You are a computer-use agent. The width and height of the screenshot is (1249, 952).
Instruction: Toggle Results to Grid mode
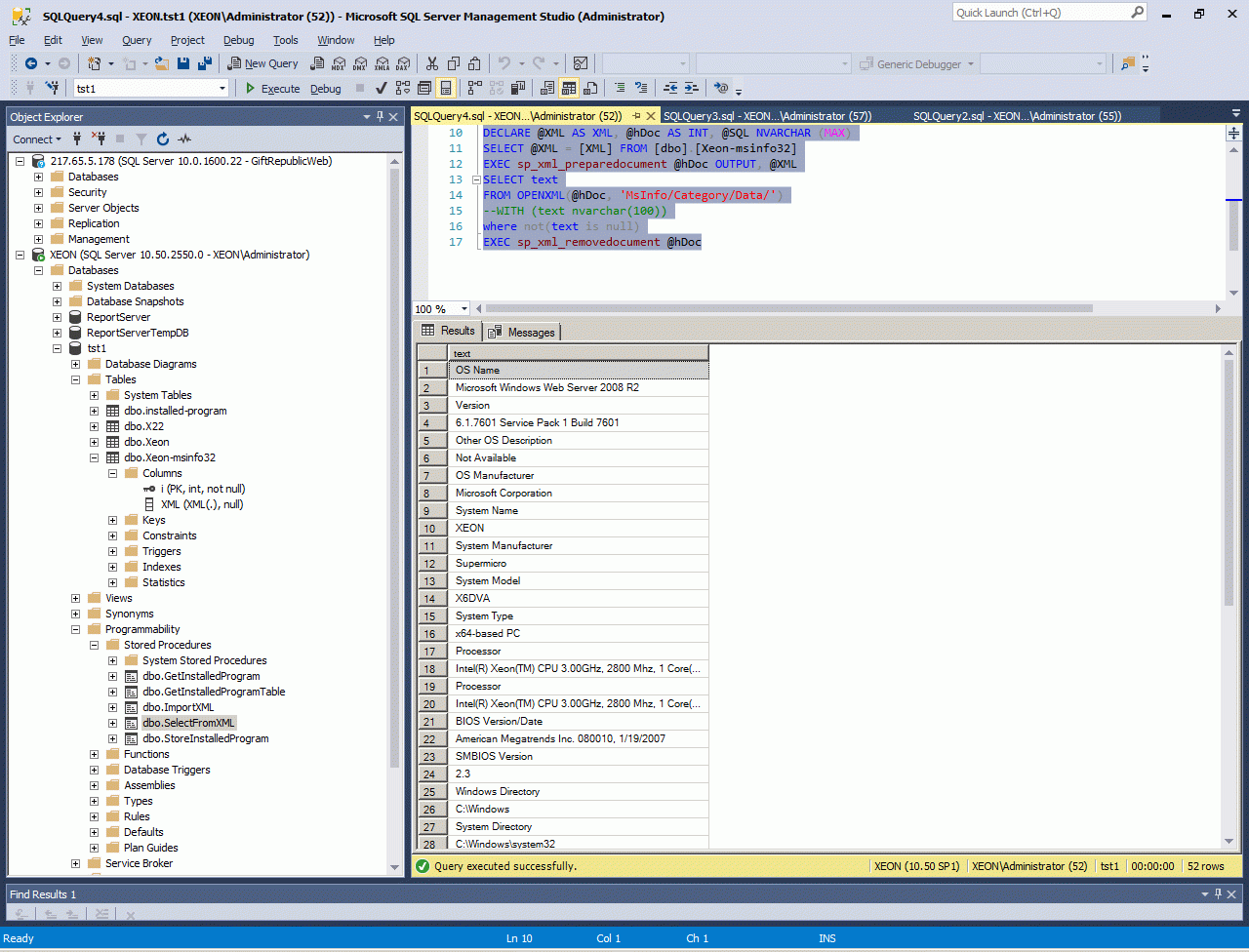coord(569,88)
